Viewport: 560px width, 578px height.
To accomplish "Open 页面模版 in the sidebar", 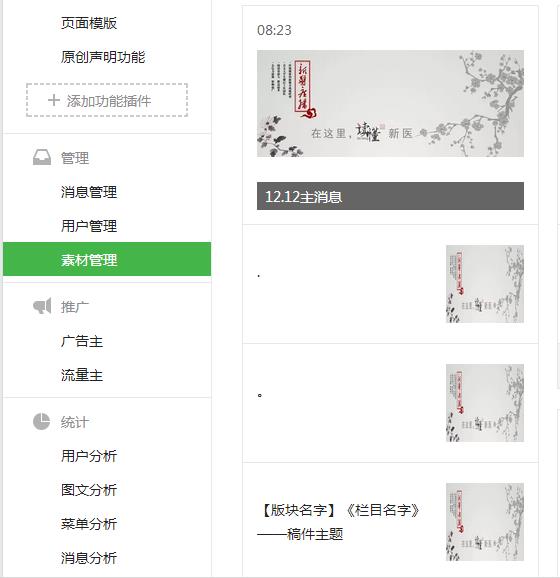I will (x=89, y=23).
